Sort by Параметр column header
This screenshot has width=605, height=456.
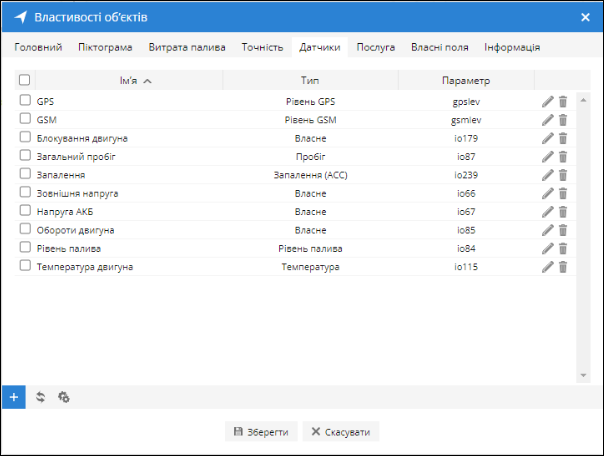pyautogui.click(x=466, y=80)
